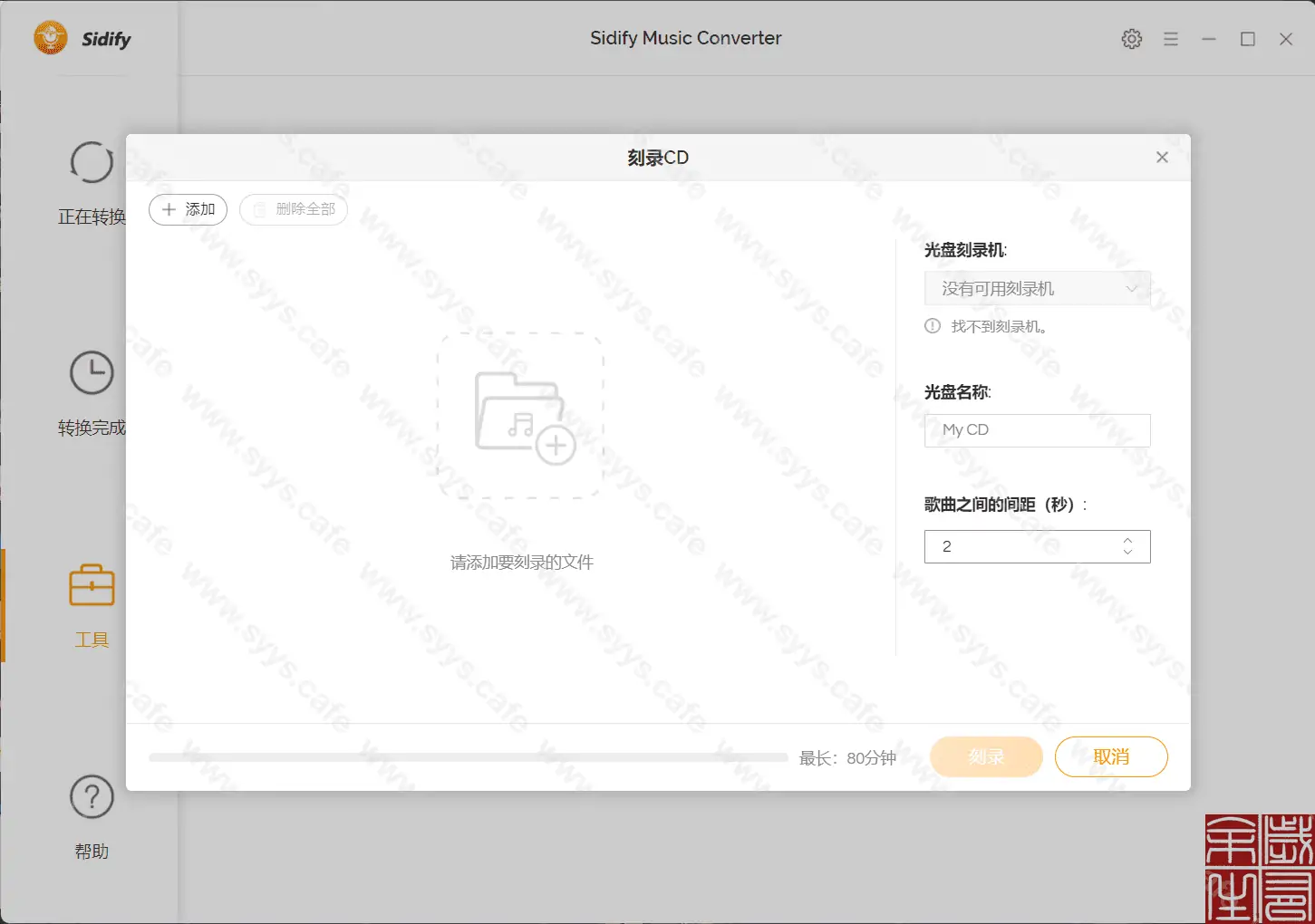This screenshot has height=924, width=1315.
Task: Decrease song gap with the down stepper arrow
Action: [1127, 553]
